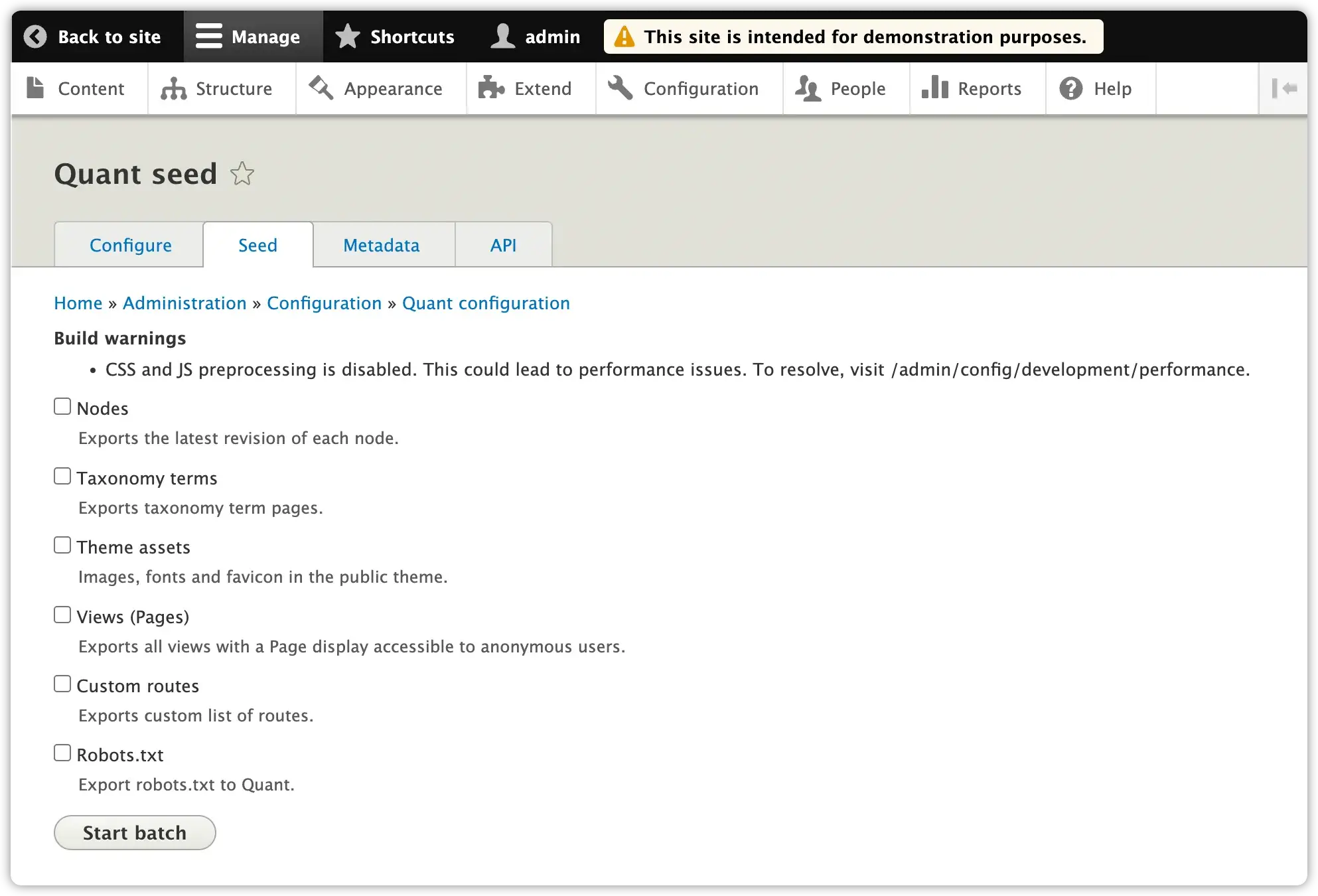Open Configuration via the wrench icon
The image size is (1318, 896).
click(620, 88)
